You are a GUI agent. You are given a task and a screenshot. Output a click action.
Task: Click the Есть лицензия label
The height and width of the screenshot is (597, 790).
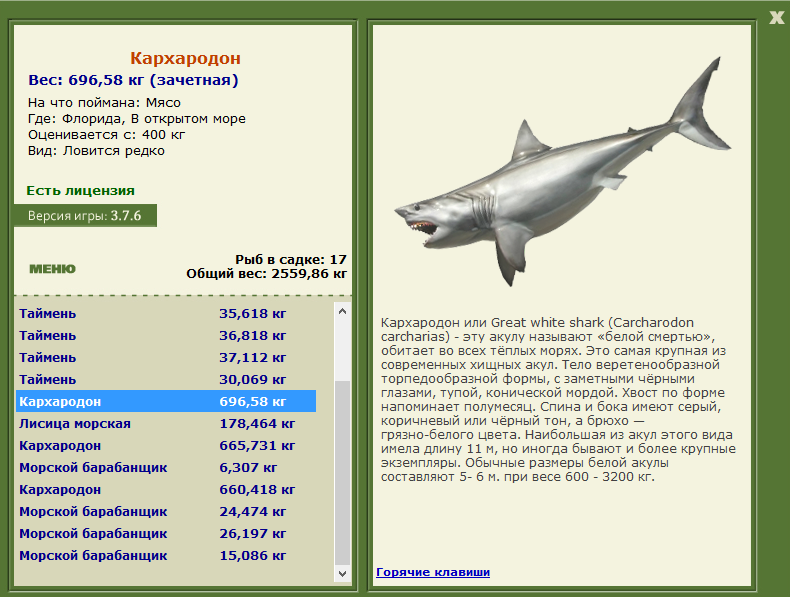(81, 191)
